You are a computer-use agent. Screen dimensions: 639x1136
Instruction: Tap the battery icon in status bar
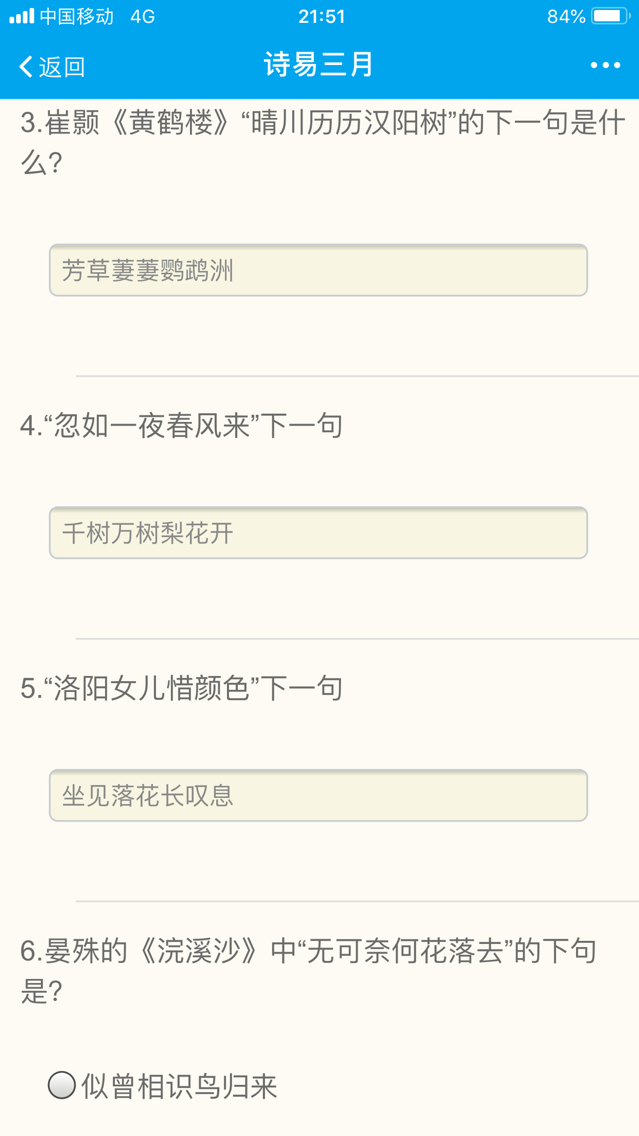[611, 16]
